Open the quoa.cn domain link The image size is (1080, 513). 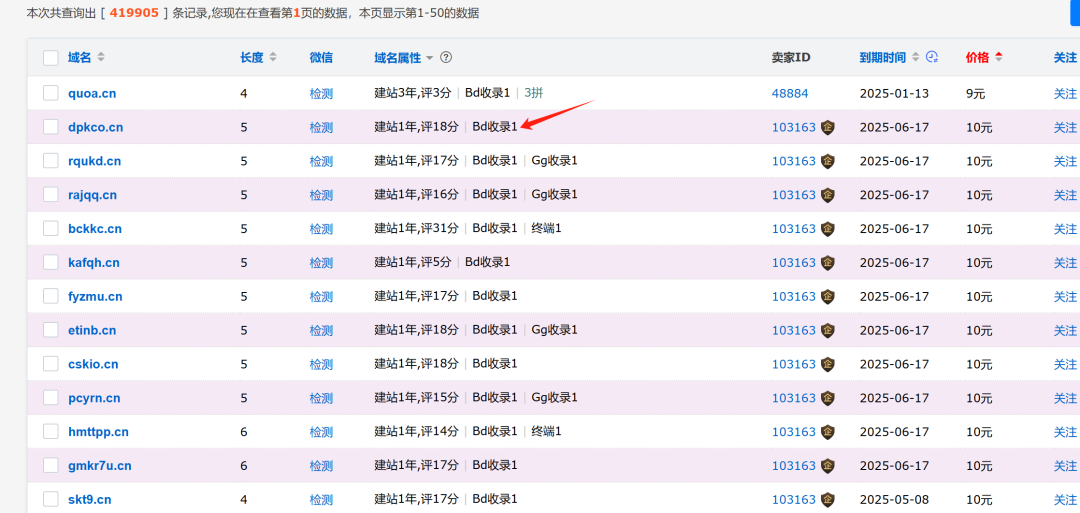point(92,94)
